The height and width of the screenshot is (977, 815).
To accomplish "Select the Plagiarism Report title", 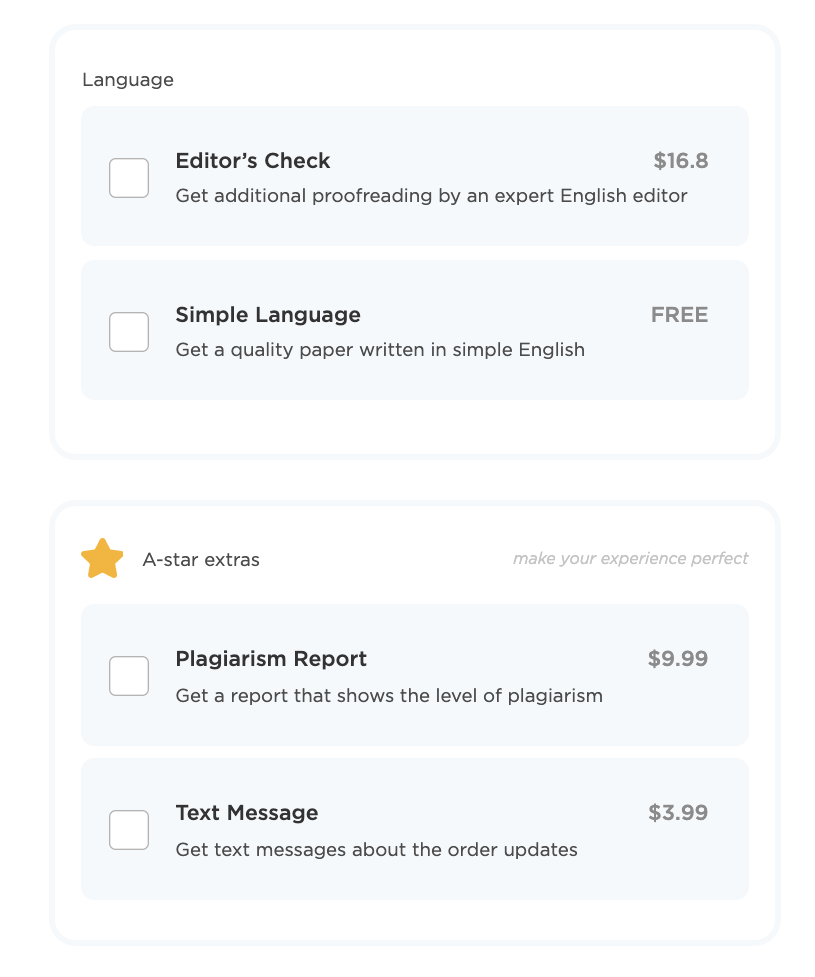I will point(271,659).
